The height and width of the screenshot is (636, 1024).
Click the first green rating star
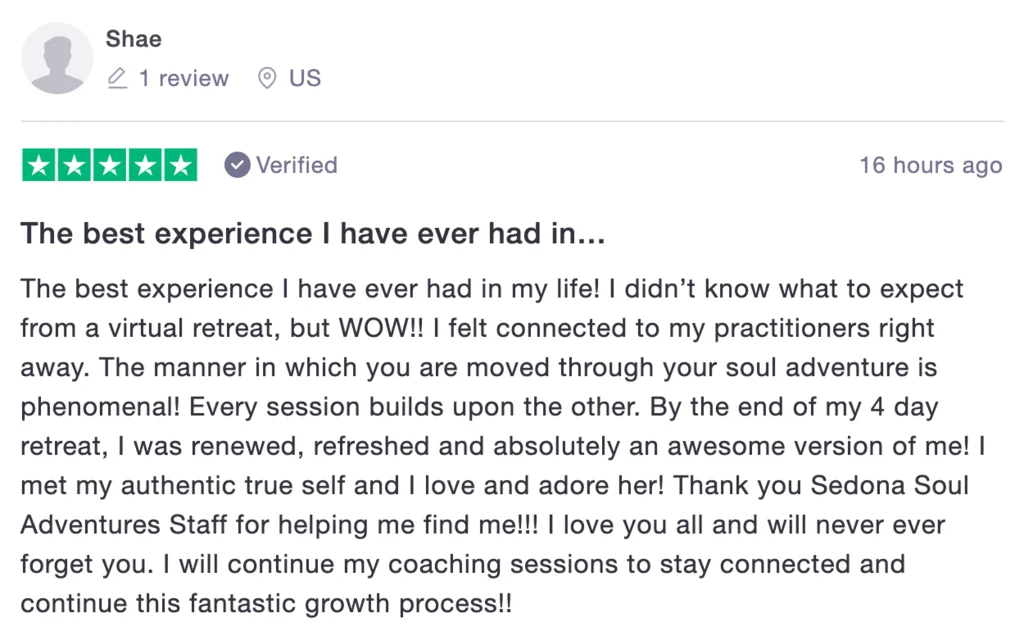(x=39, y=165)
